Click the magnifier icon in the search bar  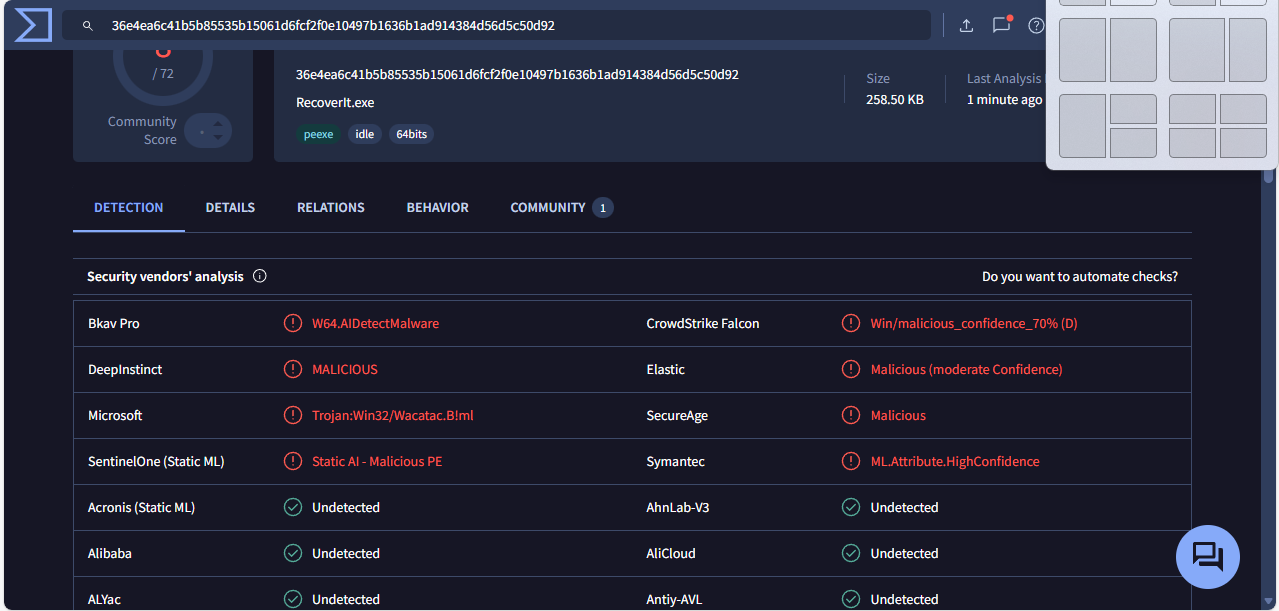point(88,26)
